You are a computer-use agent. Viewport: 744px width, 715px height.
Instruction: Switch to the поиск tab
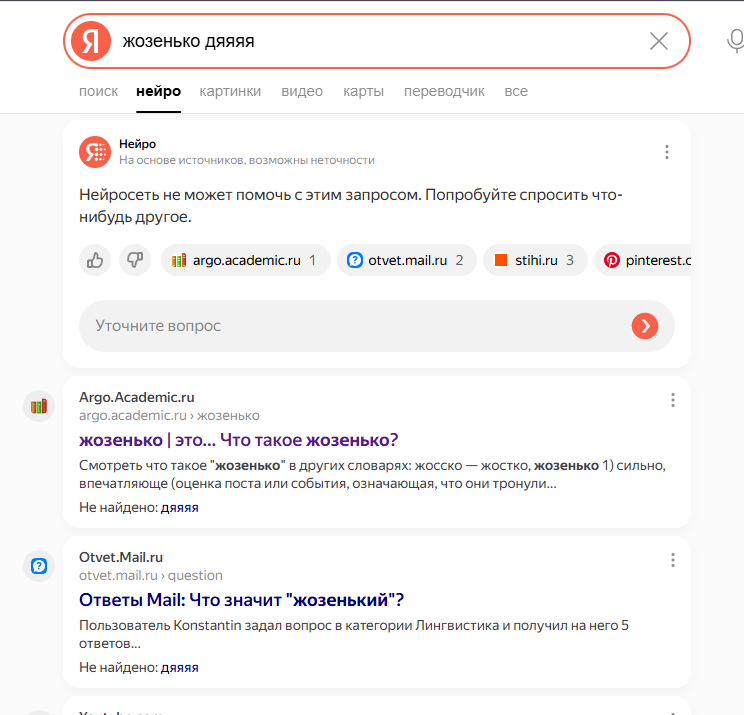pyautogui.click(x=98, y=91)
